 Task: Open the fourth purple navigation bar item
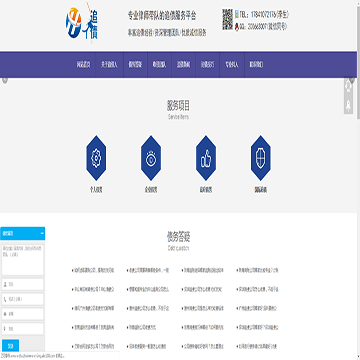159,65
